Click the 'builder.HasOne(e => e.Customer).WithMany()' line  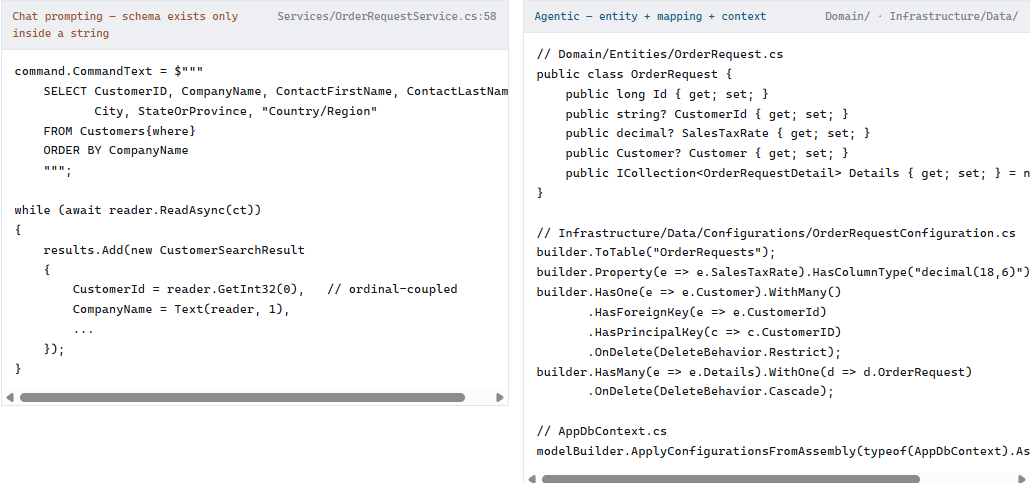688,292
